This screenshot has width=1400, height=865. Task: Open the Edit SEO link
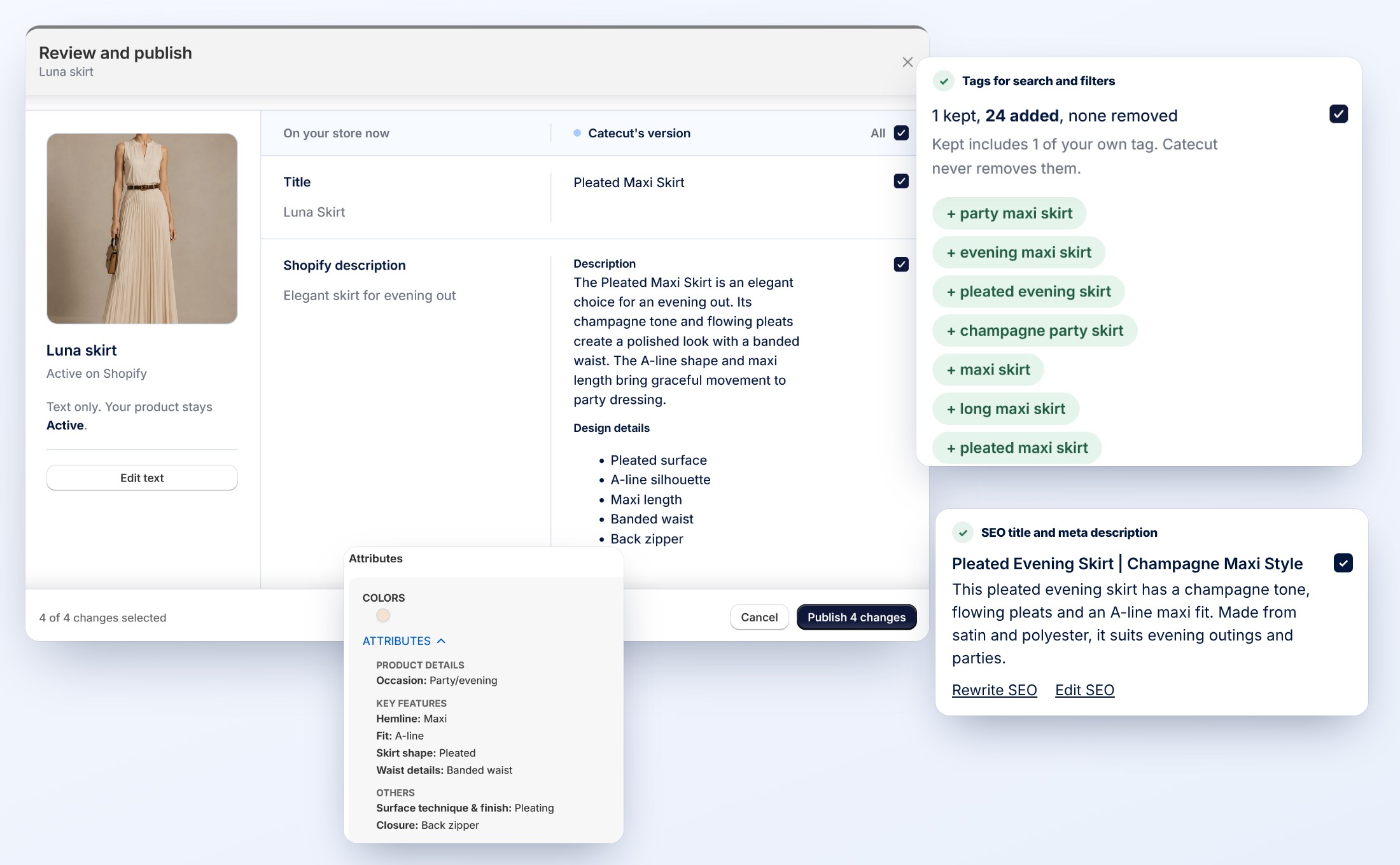coord(1084,690)
